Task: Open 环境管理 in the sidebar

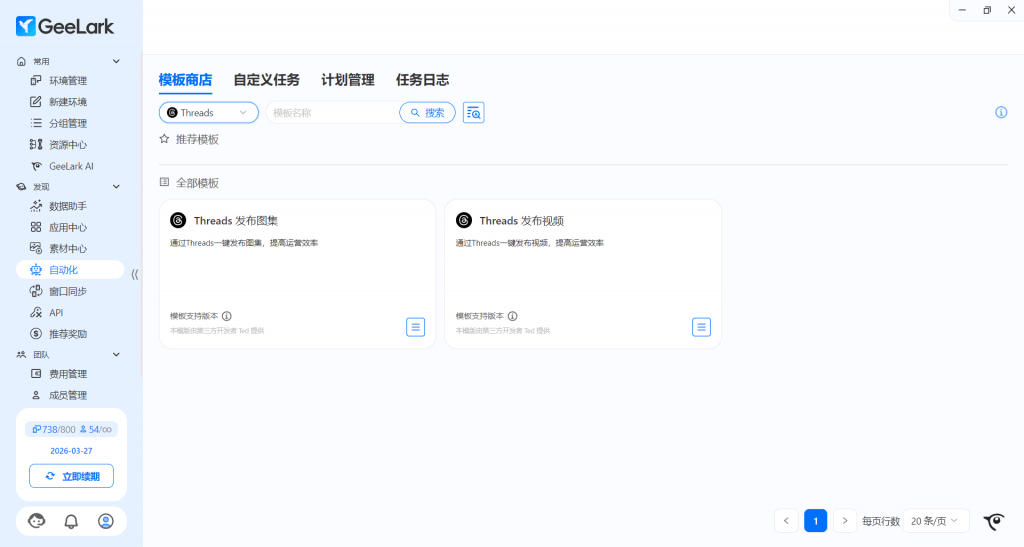Action: pos(68,81)
